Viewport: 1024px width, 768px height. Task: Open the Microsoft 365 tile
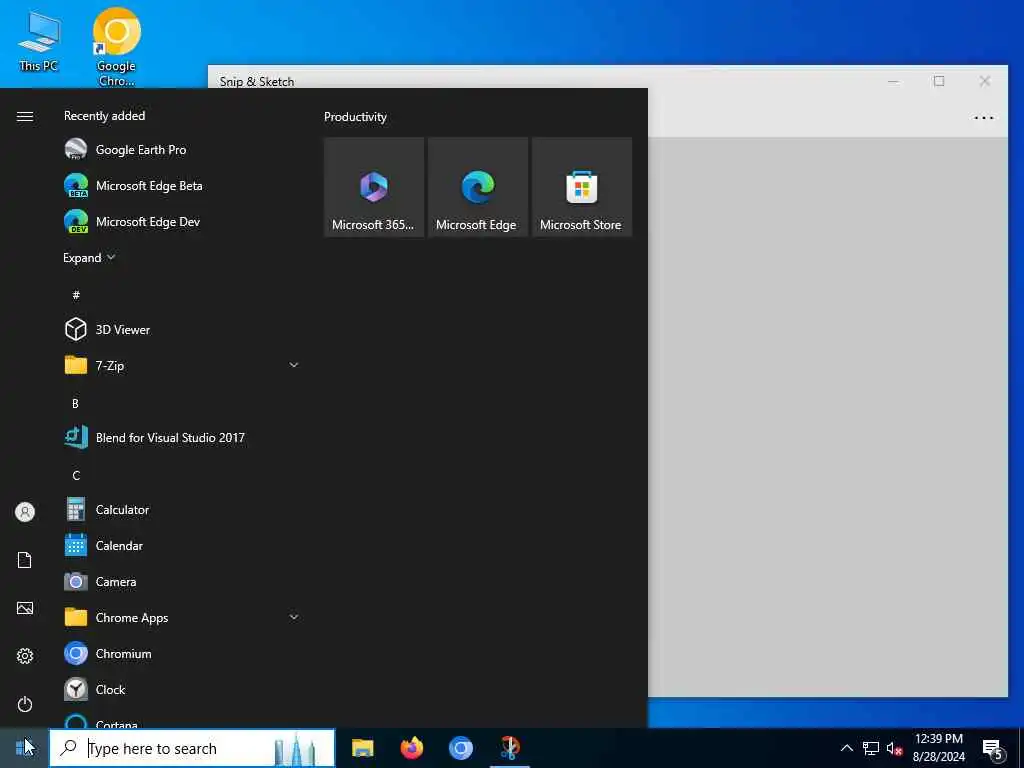click(x=374, y=187)
